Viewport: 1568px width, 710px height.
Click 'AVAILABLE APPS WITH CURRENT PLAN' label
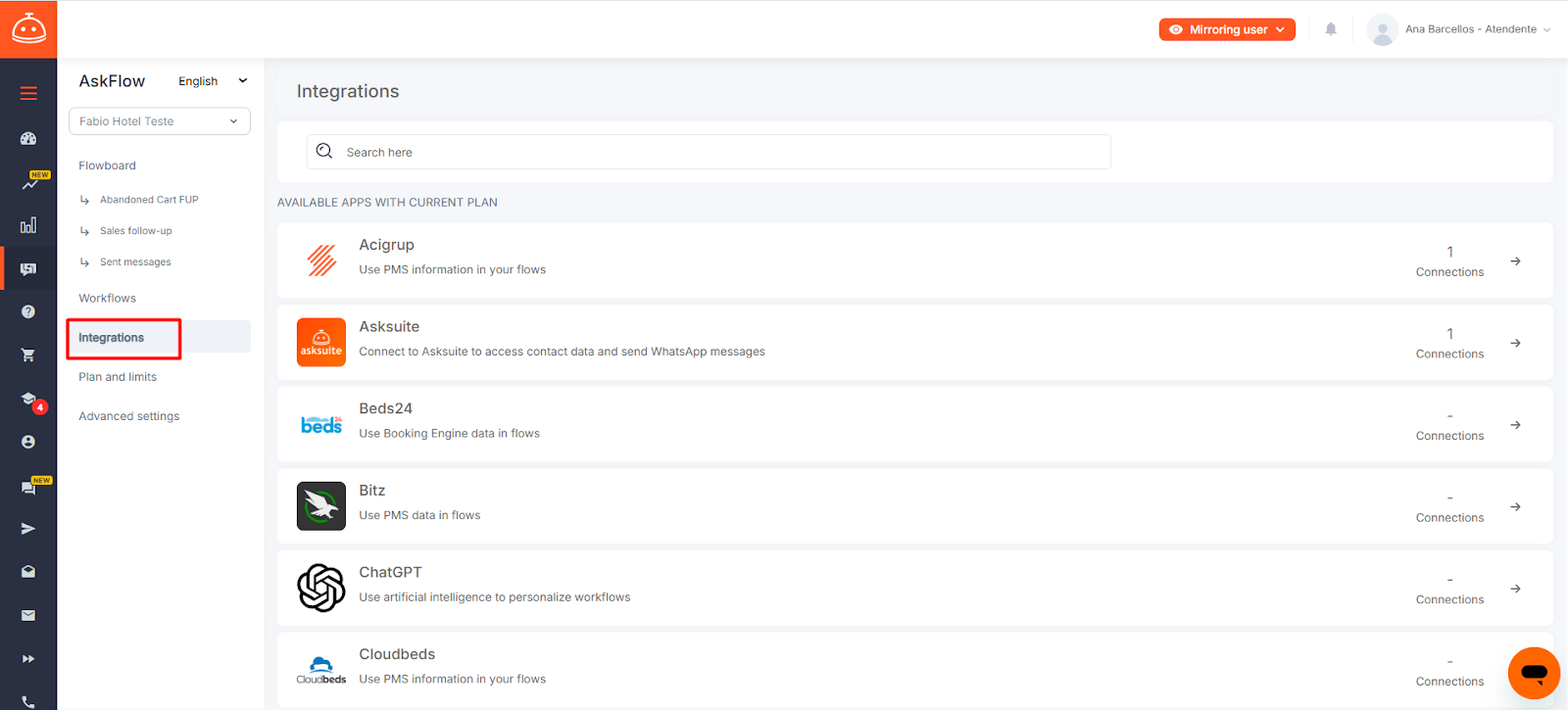coord(387,203)
